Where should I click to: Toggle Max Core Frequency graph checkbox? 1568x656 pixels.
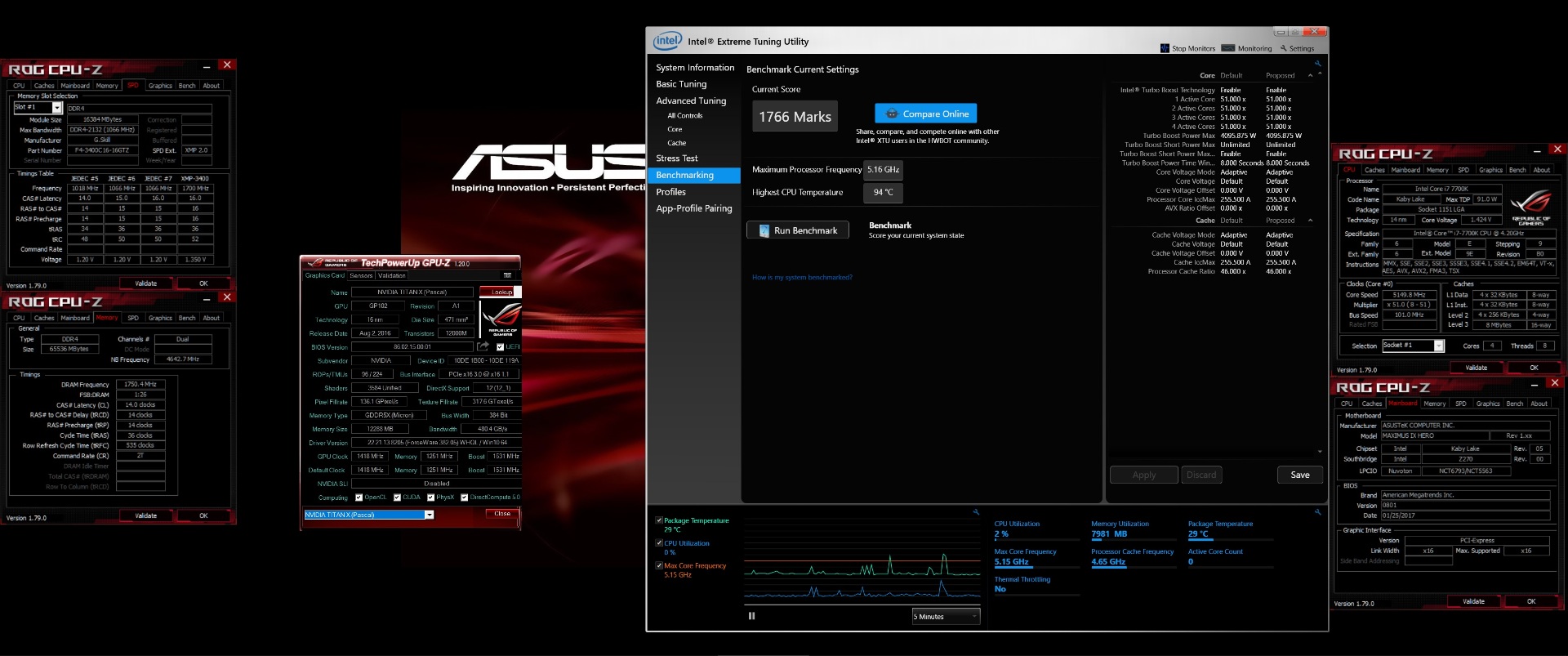659,565
